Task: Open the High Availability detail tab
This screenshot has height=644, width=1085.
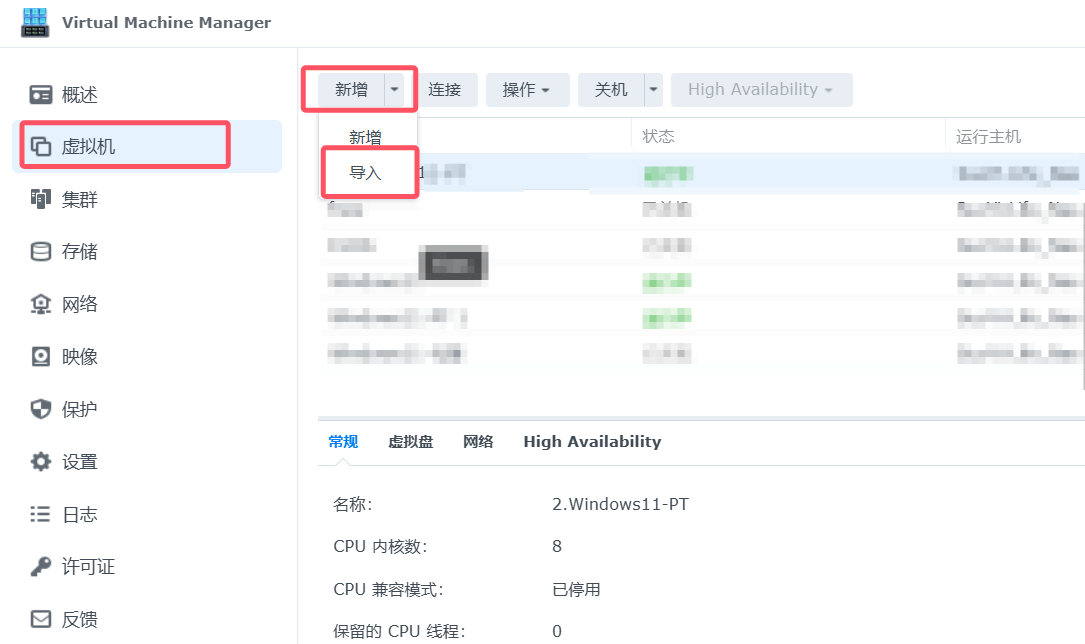Action: (x=591, y=441)
